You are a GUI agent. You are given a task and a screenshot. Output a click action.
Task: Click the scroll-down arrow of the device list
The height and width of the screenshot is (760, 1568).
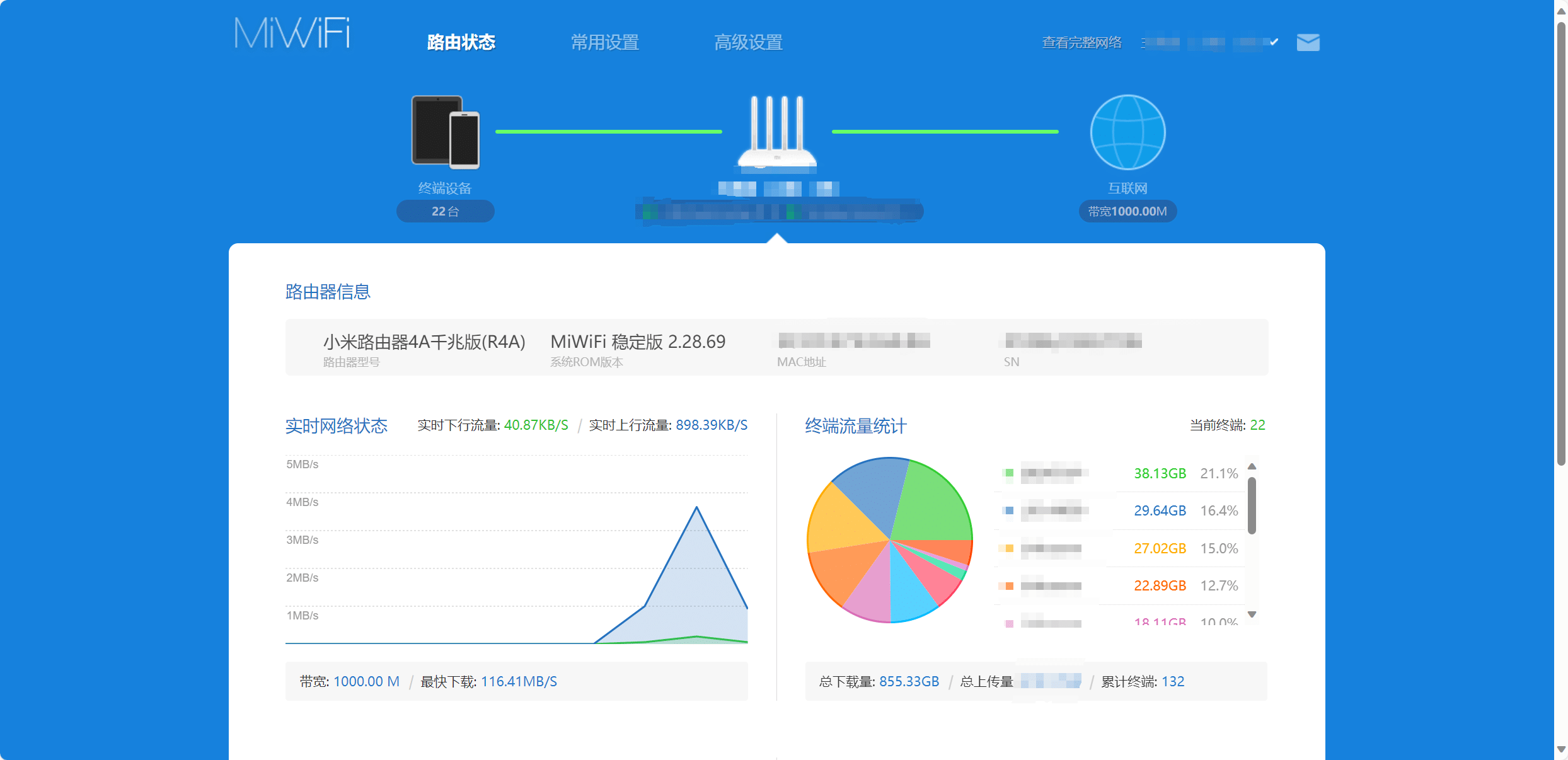pyautogui.click(x=1252, y=614)
